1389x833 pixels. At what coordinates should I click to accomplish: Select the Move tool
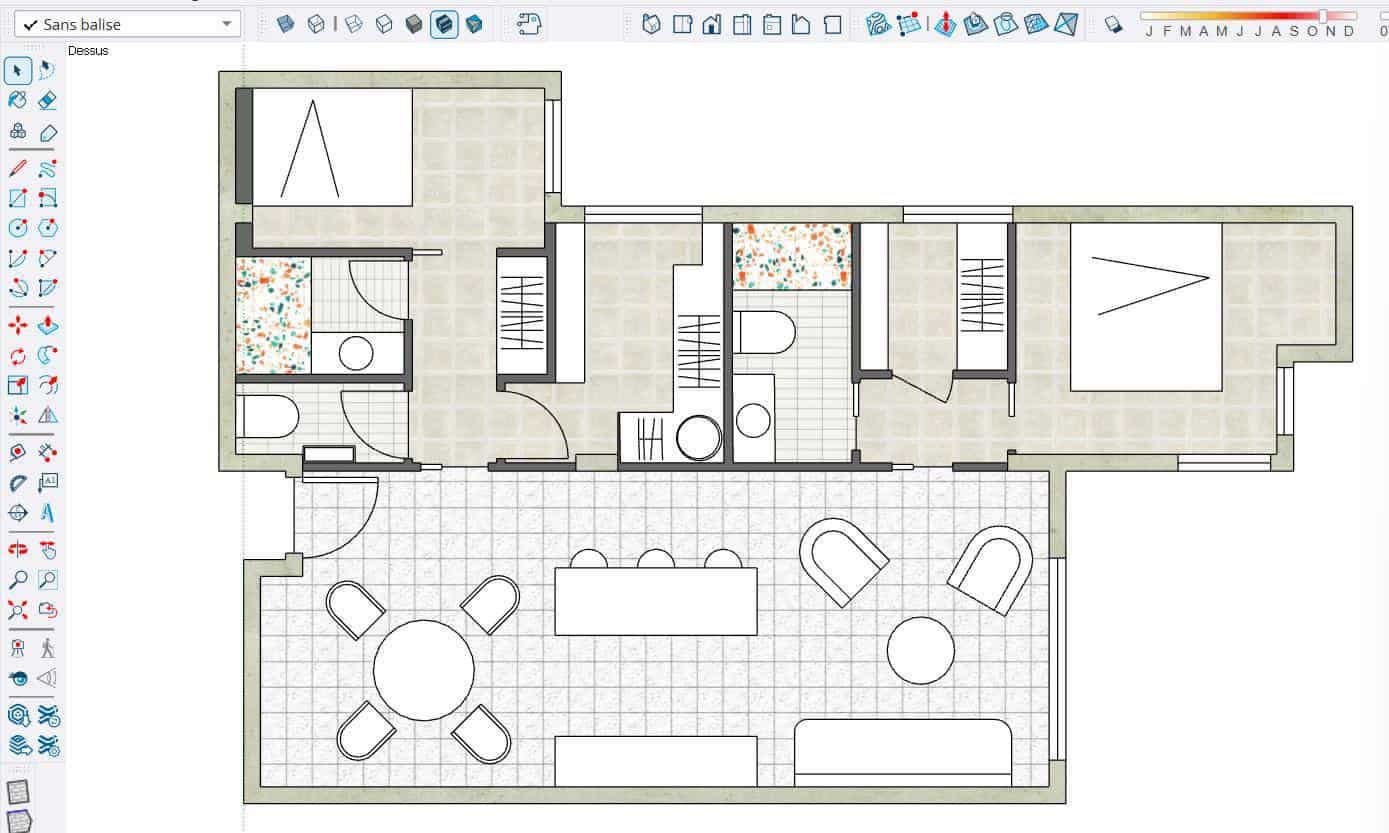pyautogui.click(x=17, y=323)
